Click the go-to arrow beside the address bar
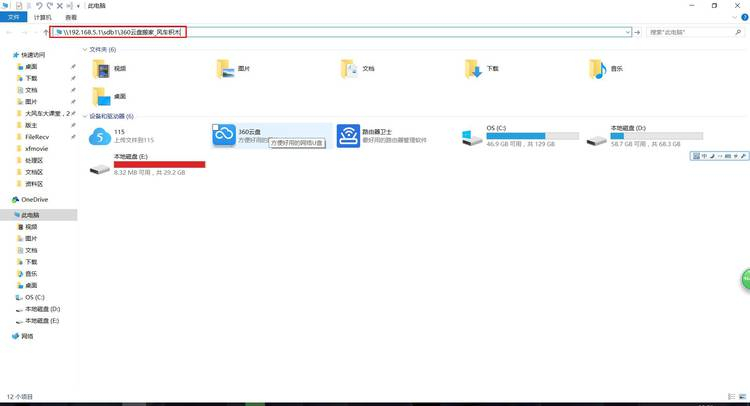Viewport: 750px width, 406px height. [x=637, y=32]
